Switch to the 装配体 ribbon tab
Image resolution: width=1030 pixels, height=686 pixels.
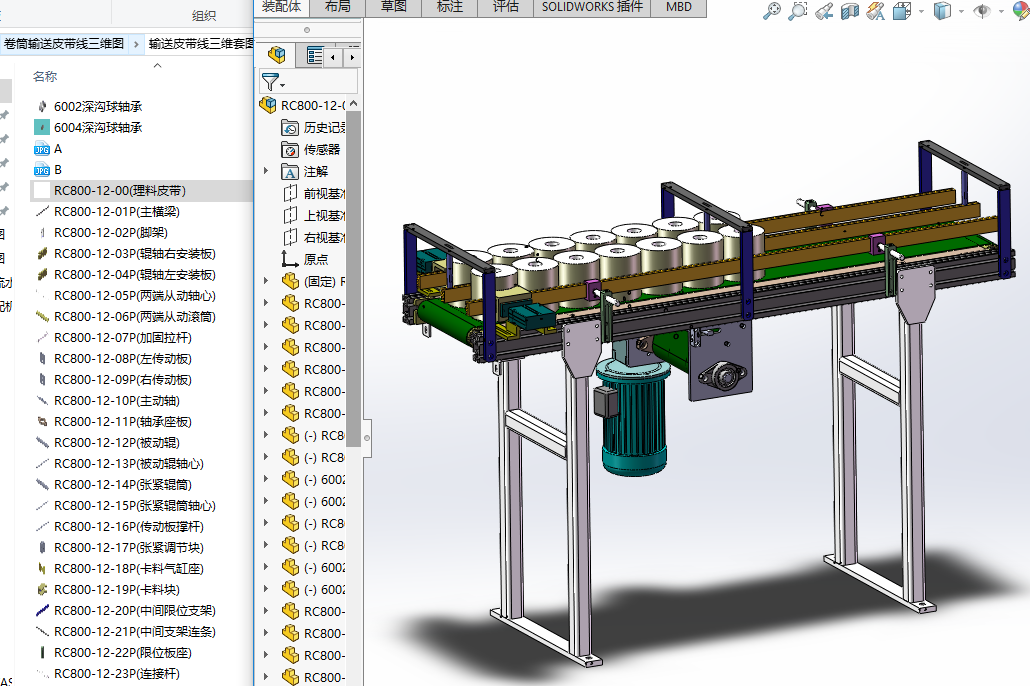tap(281, 7)
